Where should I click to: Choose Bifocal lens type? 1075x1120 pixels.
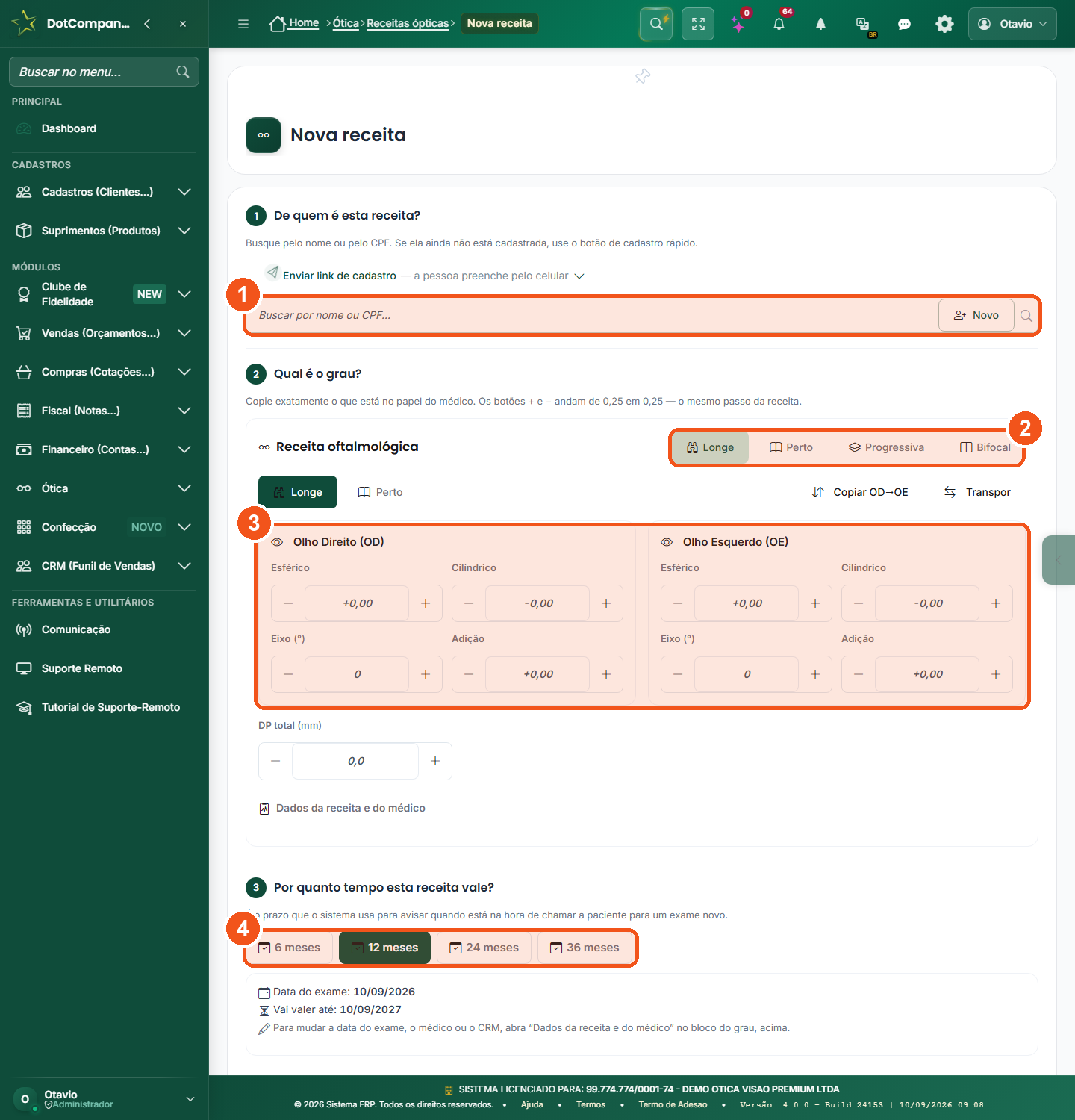coord(985,447)
